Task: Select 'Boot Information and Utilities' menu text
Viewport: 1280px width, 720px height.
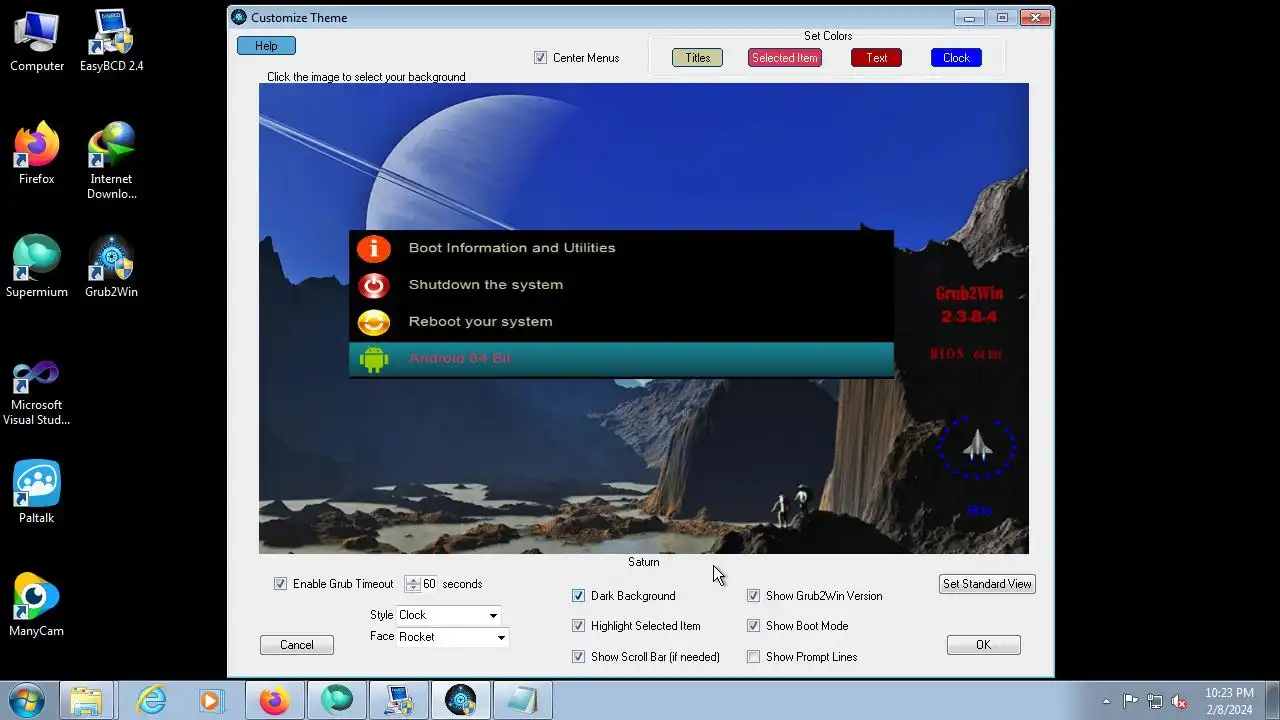Action: click(x=512, y=248)
